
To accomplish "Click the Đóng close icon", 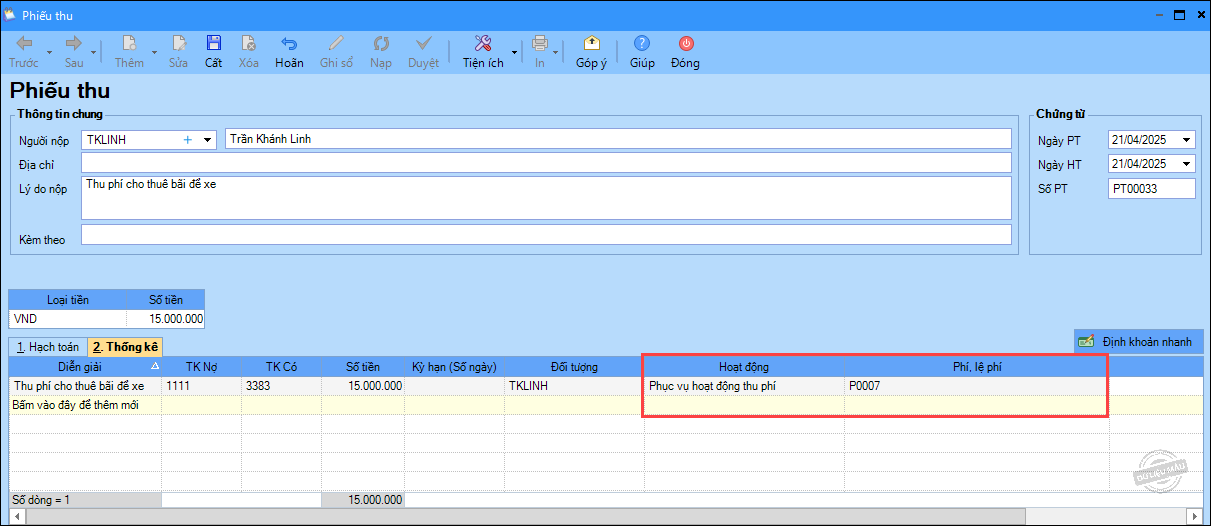I will [x=685, y=44].
